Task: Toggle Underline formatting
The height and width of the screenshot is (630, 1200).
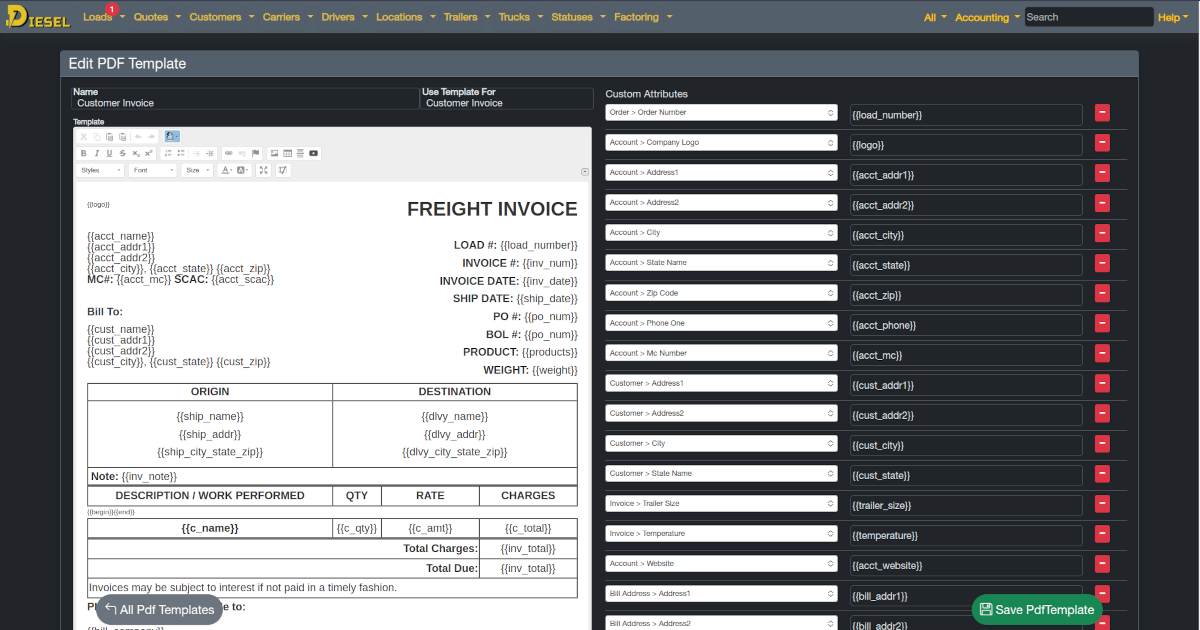Action: 109,153
